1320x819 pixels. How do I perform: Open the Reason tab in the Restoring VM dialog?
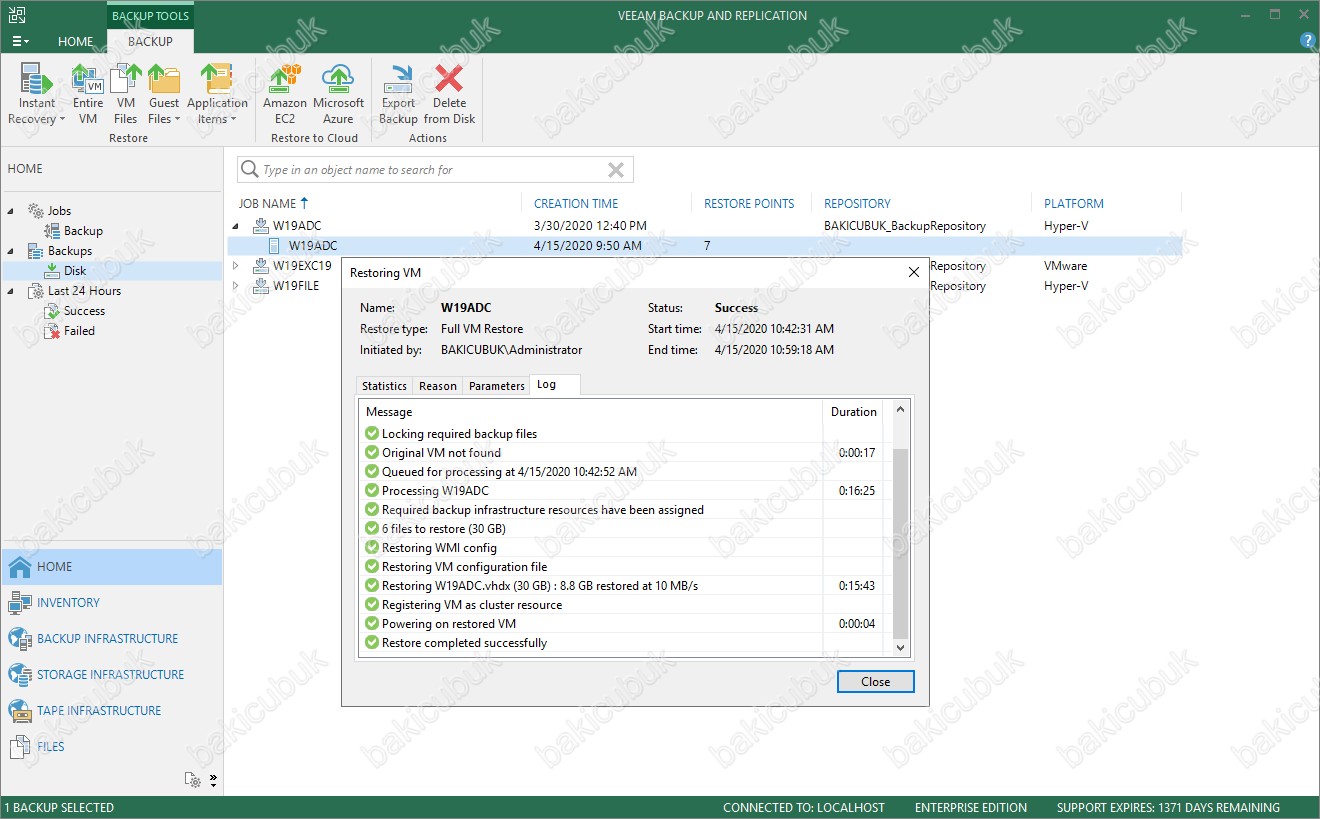438,386
